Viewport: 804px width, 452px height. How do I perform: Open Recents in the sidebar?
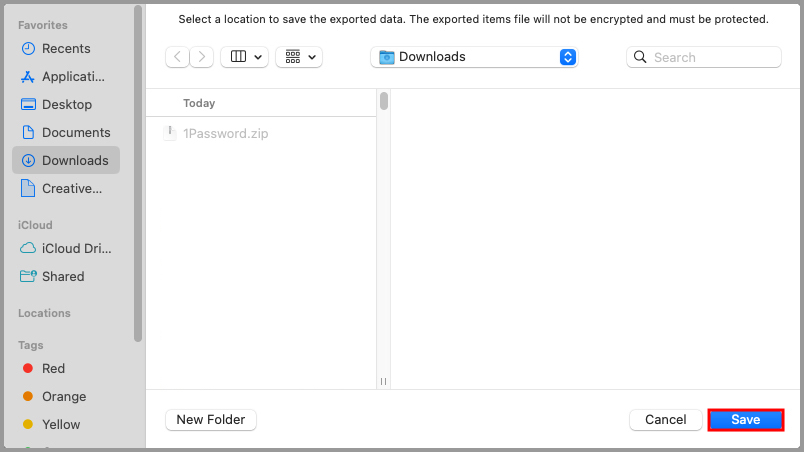point(66,48)
